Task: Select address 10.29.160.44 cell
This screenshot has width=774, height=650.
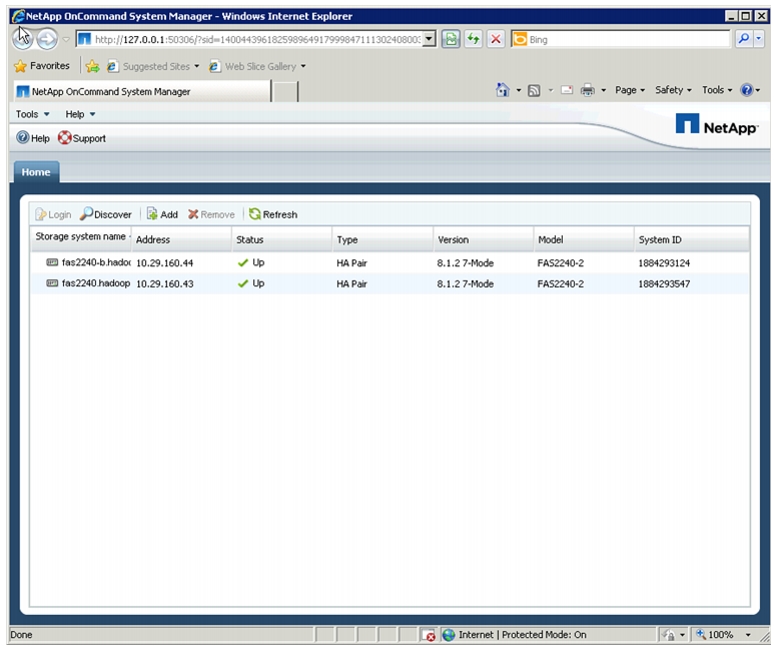Action: 164,263
